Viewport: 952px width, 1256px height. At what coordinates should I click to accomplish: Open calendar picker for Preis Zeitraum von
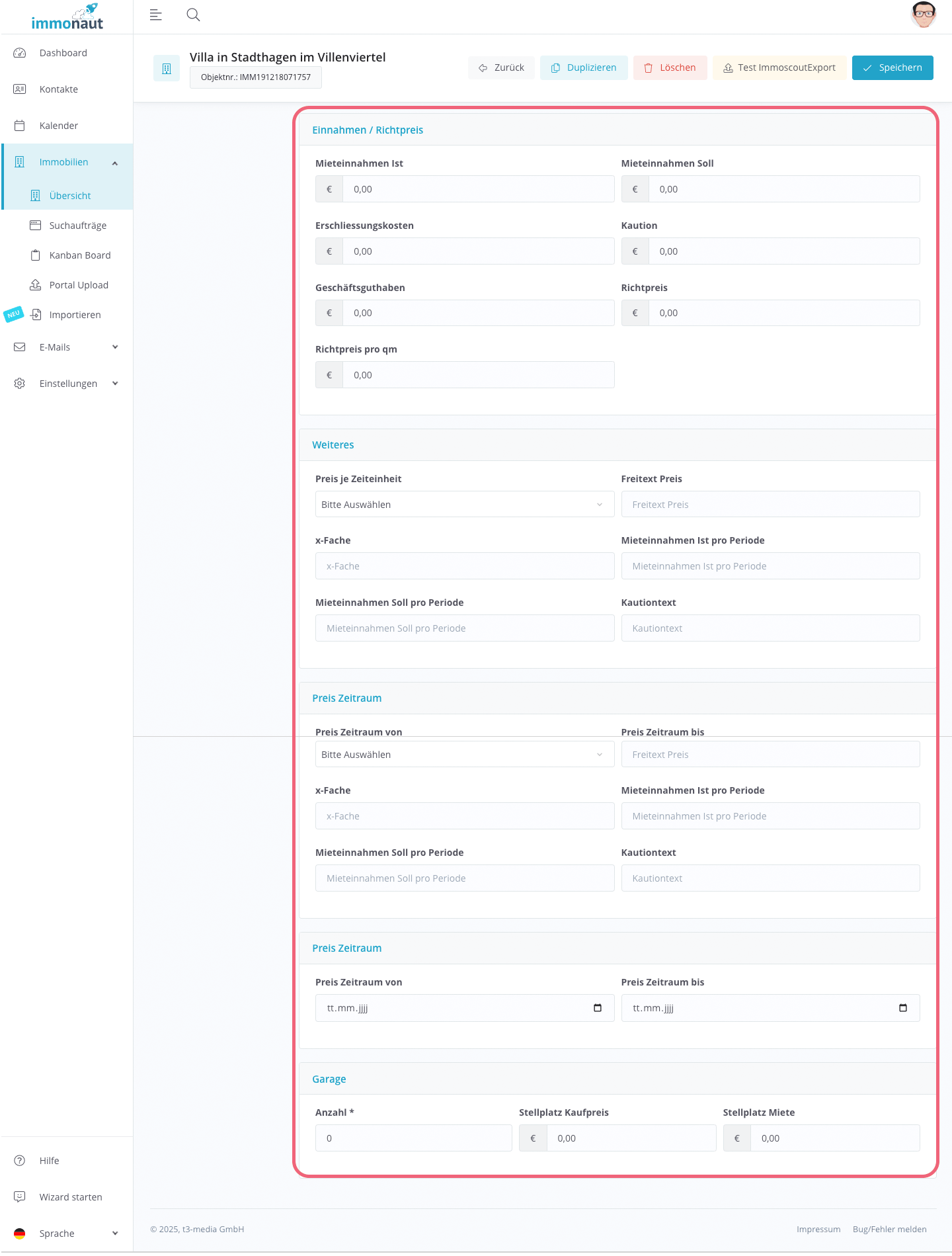pos(598,1008)
